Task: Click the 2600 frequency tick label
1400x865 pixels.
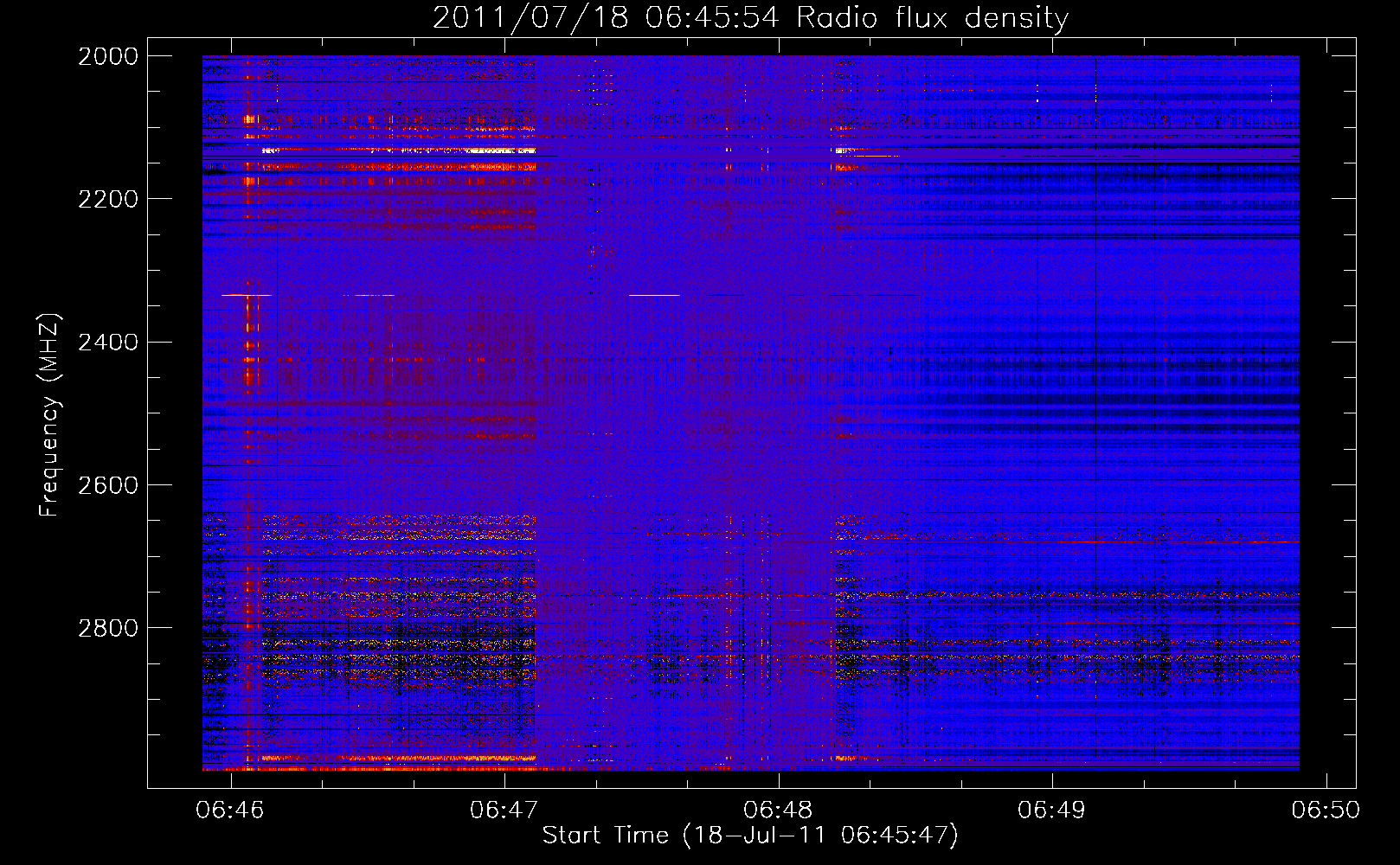Action: 108,485
